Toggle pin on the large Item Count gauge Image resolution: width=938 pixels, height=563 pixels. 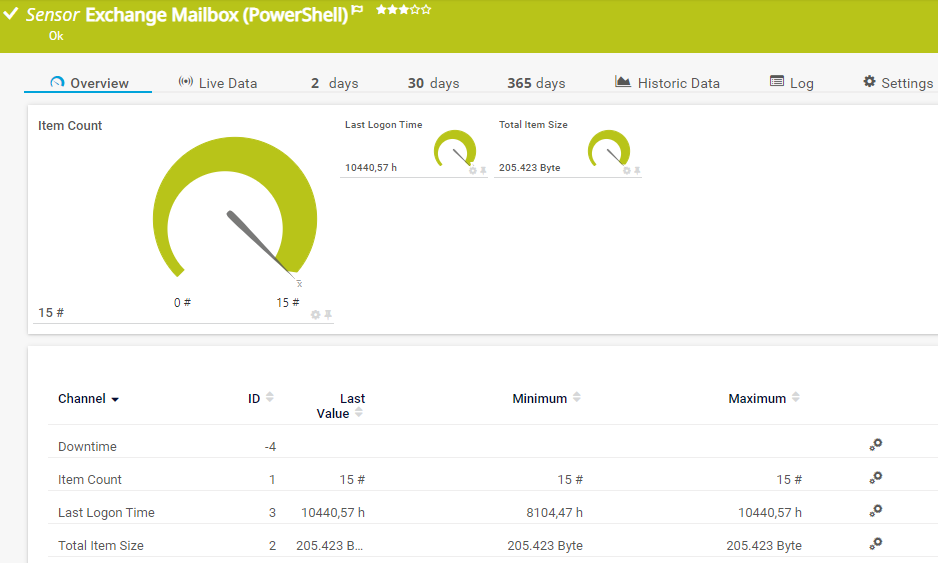pyautogui.click(x=328, y=314)
